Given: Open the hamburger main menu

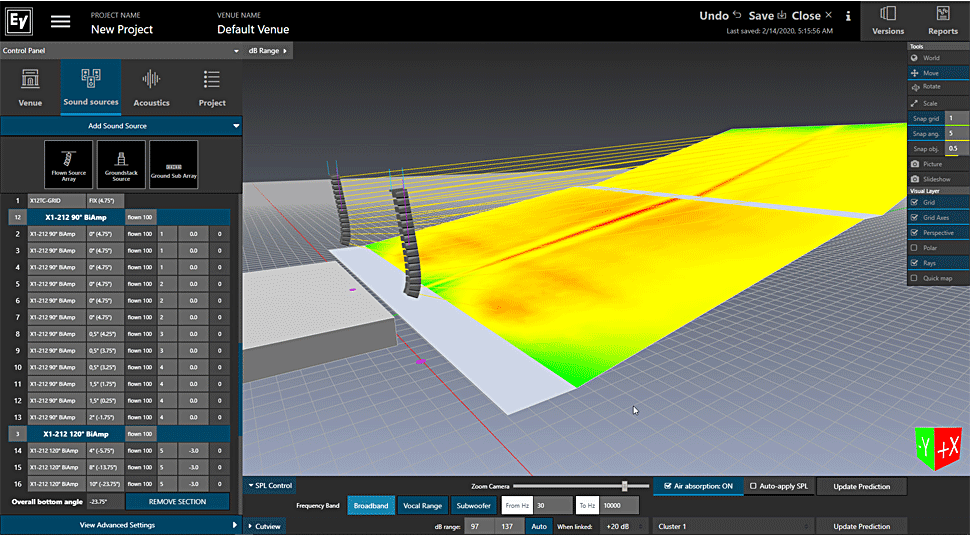Looking at the screenshot, I should (x=60, y=21).
